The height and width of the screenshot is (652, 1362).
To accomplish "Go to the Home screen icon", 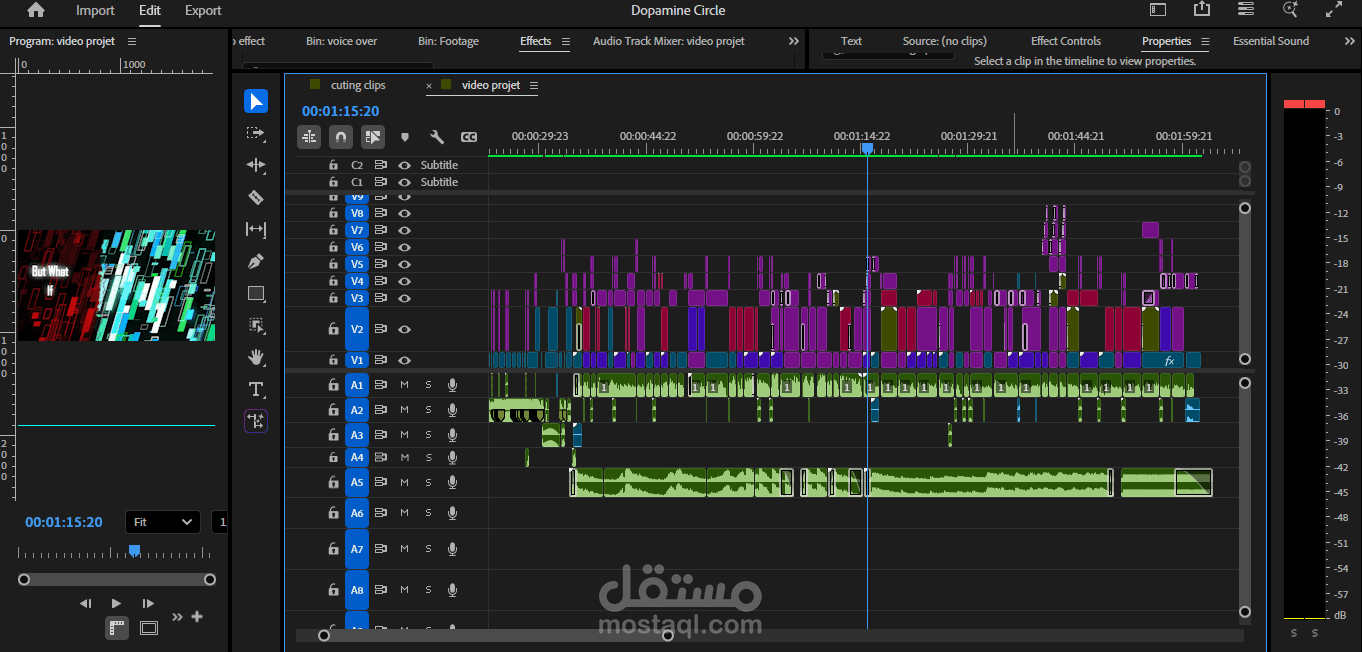I will click(x=36, y=10).
